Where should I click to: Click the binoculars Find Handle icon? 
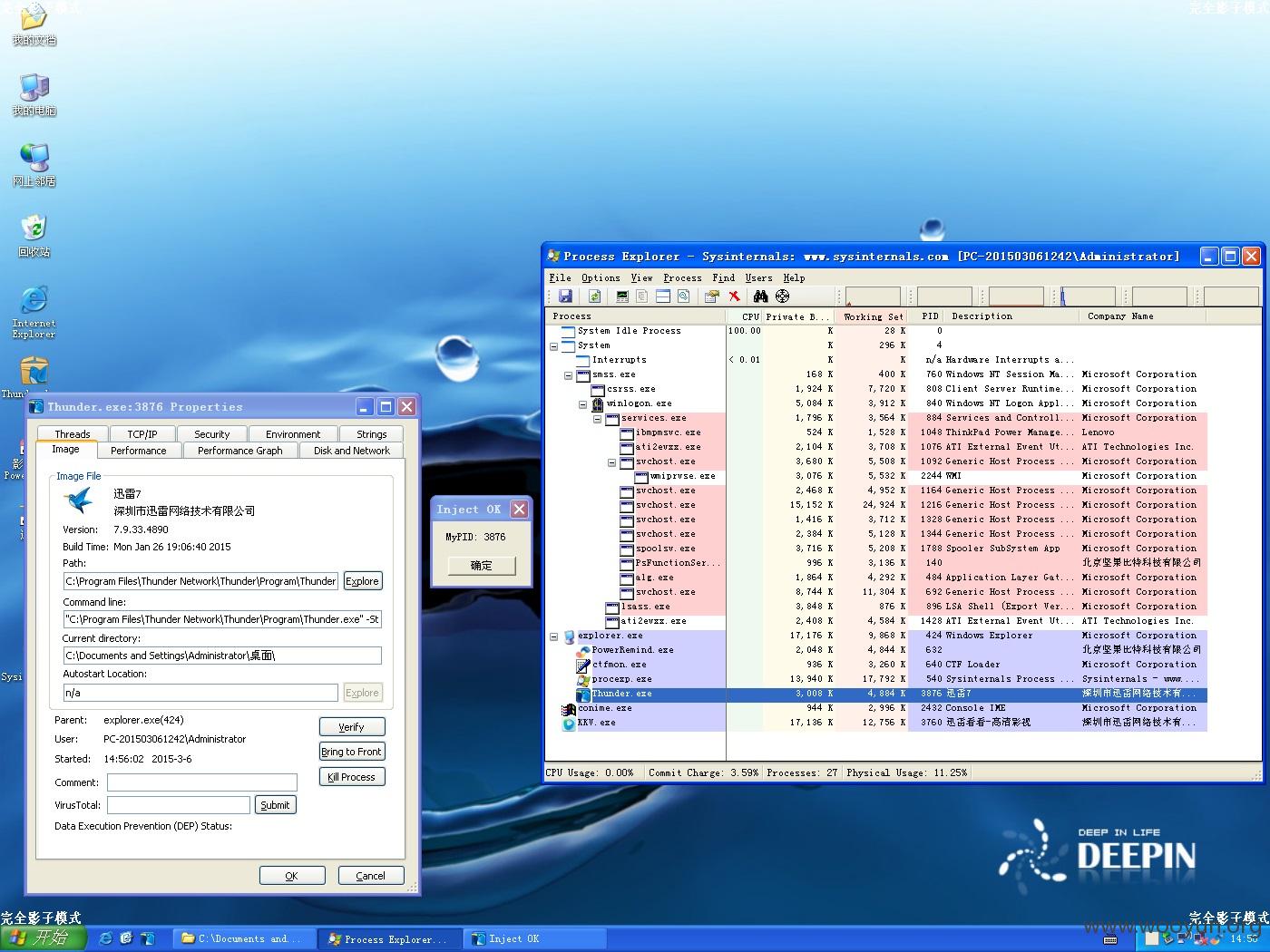761,296
